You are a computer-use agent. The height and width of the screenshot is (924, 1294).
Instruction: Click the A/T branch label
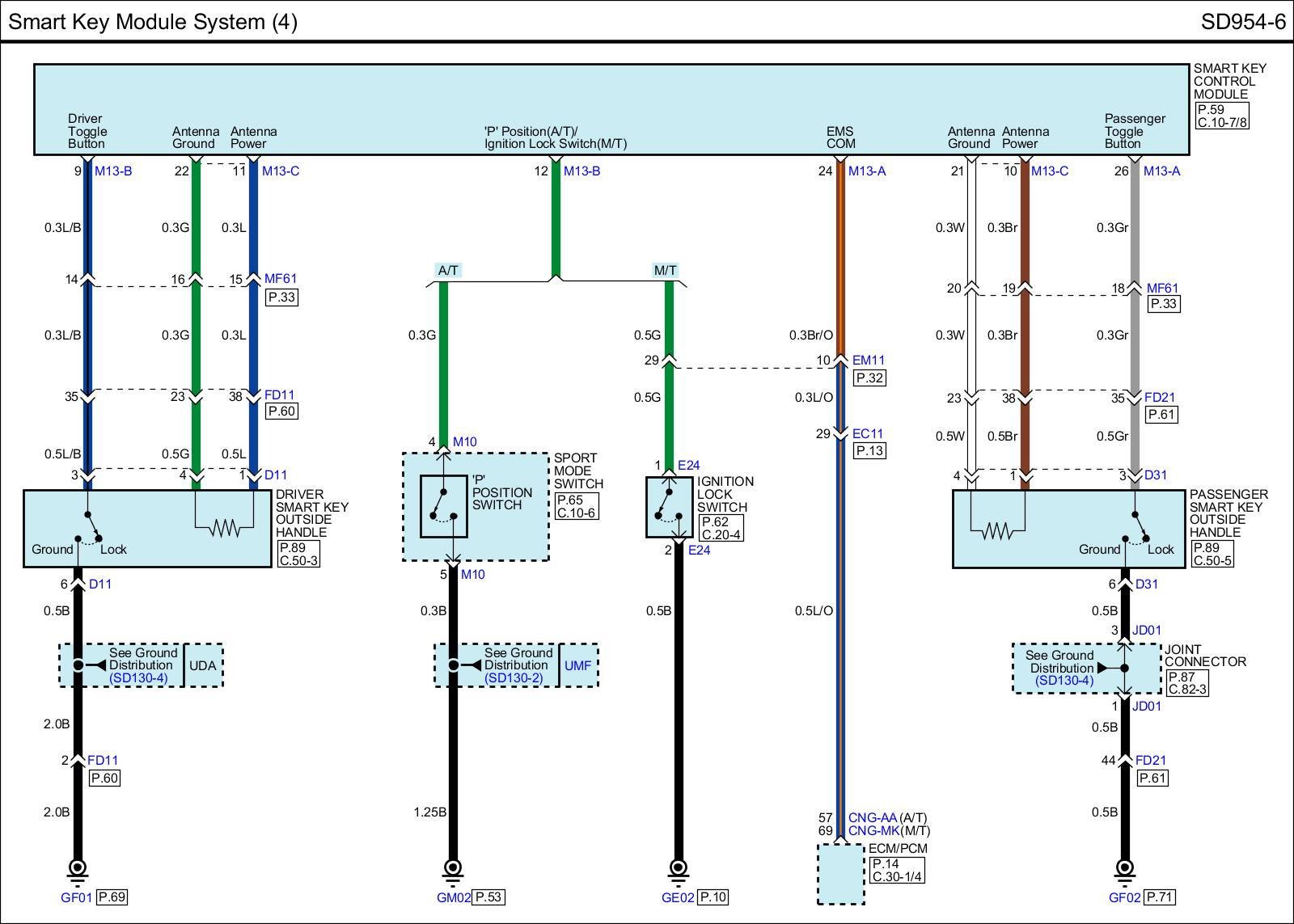448,271
